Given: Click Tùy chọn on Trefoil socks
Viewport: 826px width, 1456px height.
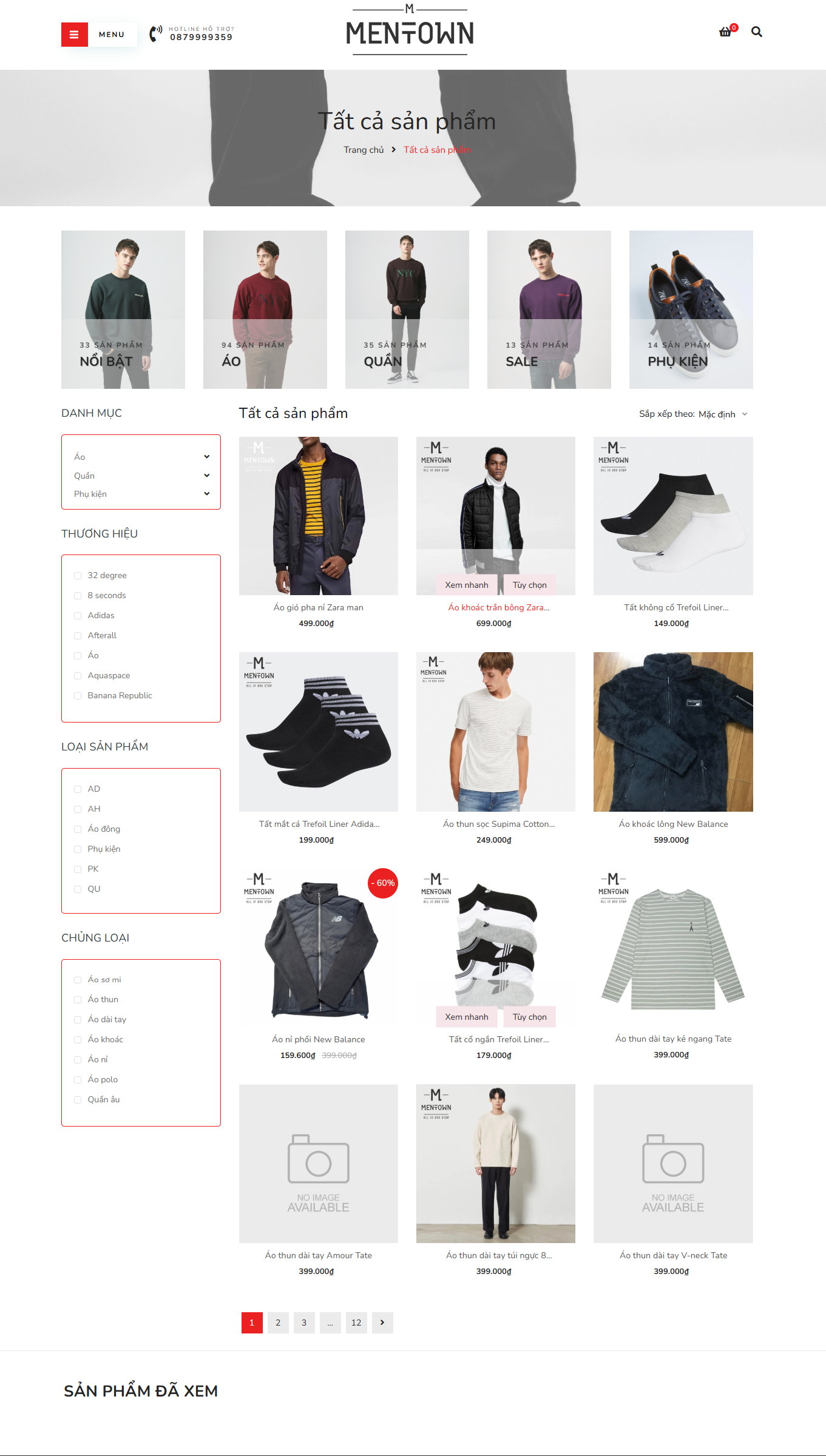Looking at the screenshot, I should click(x=530, y=1017).
